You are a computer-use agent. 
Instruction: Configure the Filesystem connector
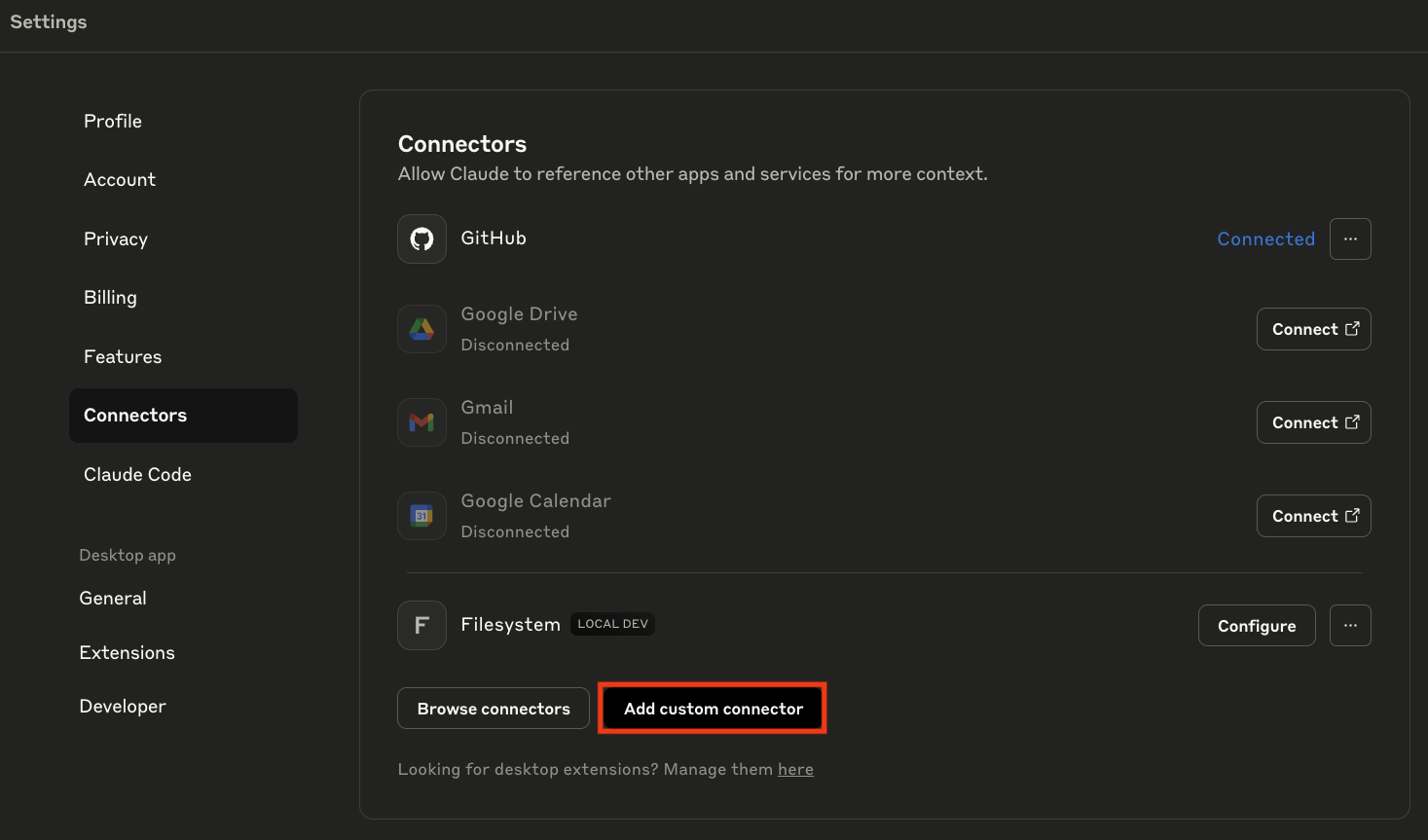(x=1256, y=625)
